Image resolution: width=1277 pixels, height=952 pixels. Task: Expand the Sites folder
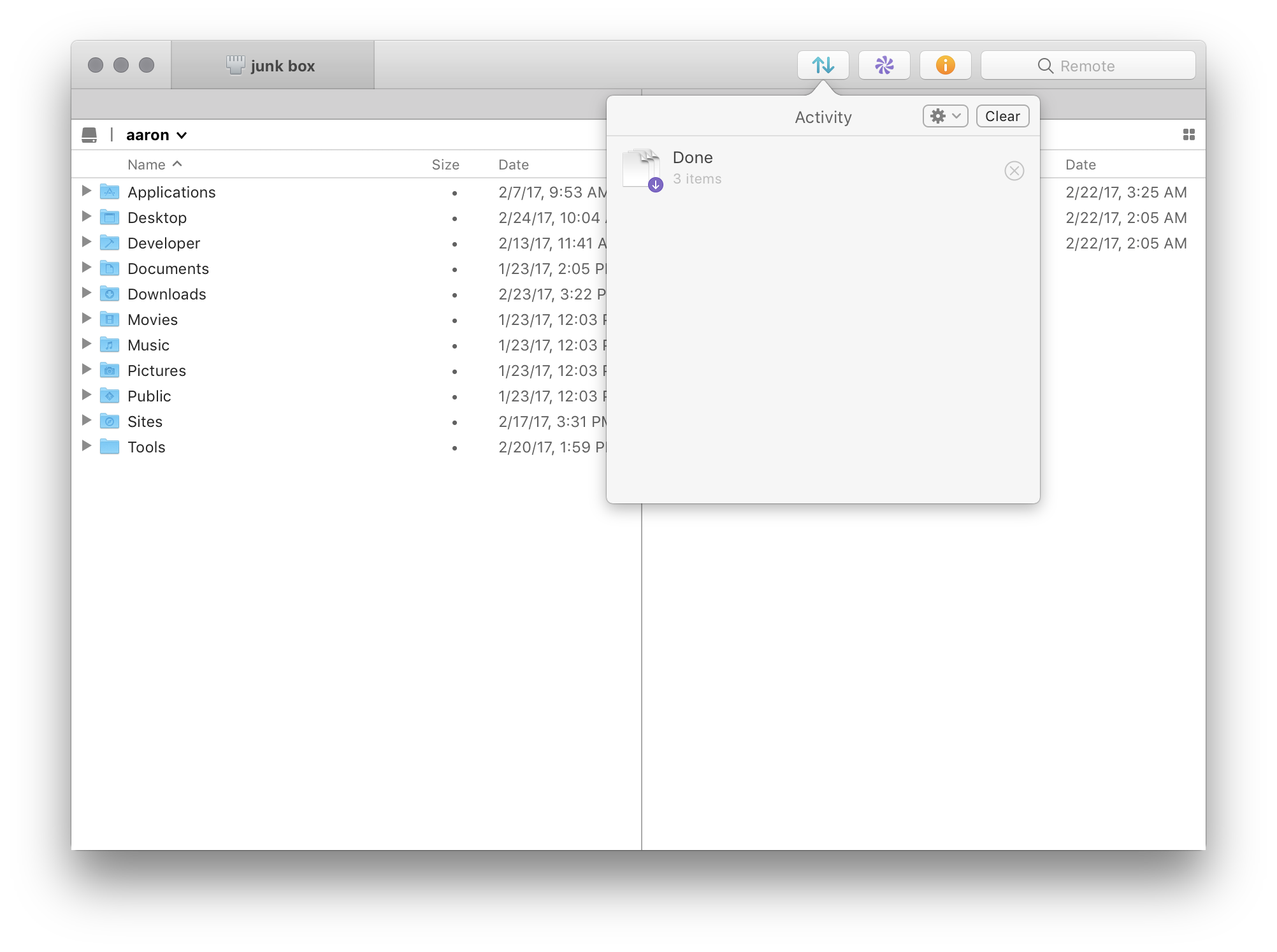coord(87,421)
